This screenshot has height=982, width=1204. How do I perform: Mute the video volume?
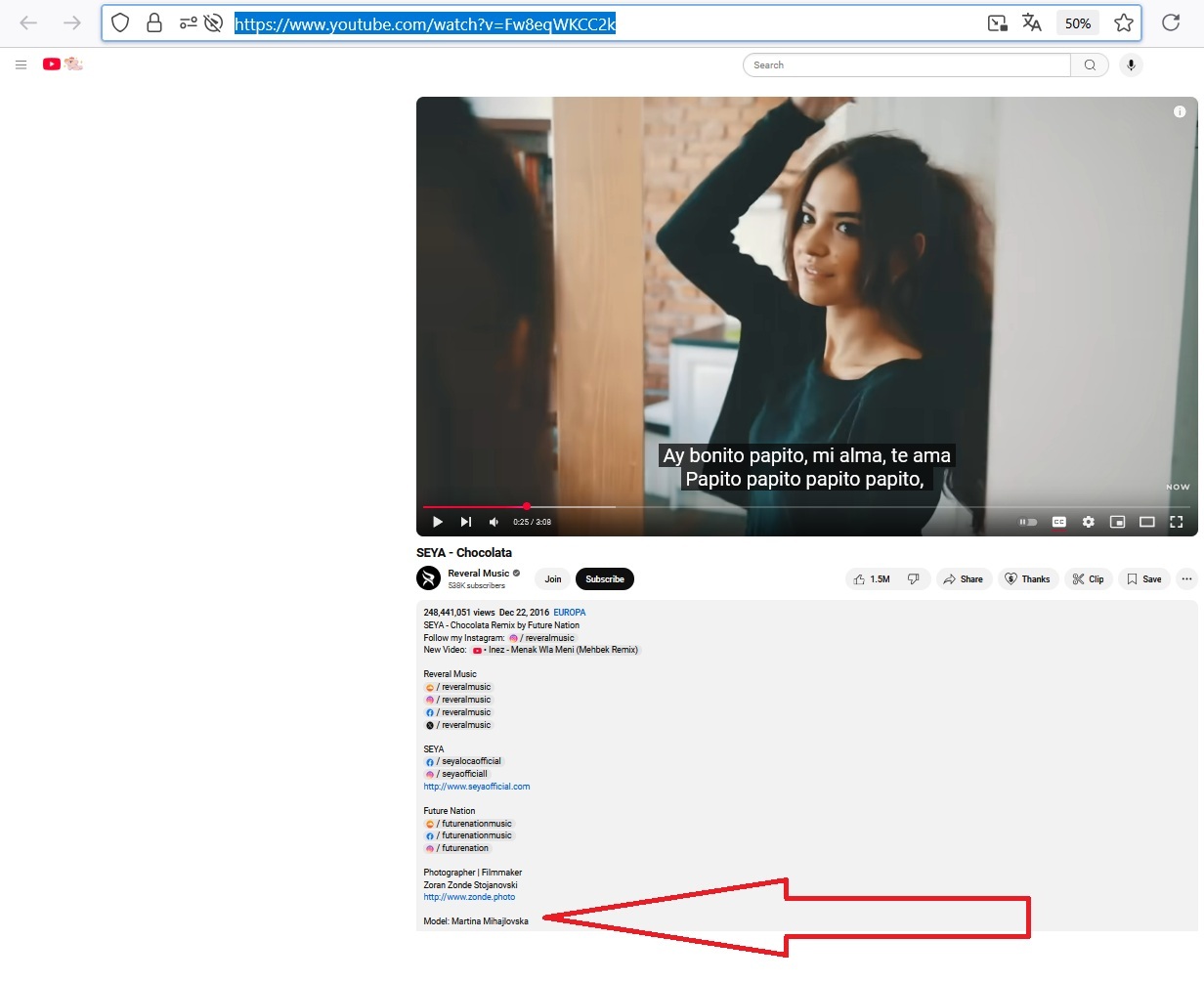[494, 522]
